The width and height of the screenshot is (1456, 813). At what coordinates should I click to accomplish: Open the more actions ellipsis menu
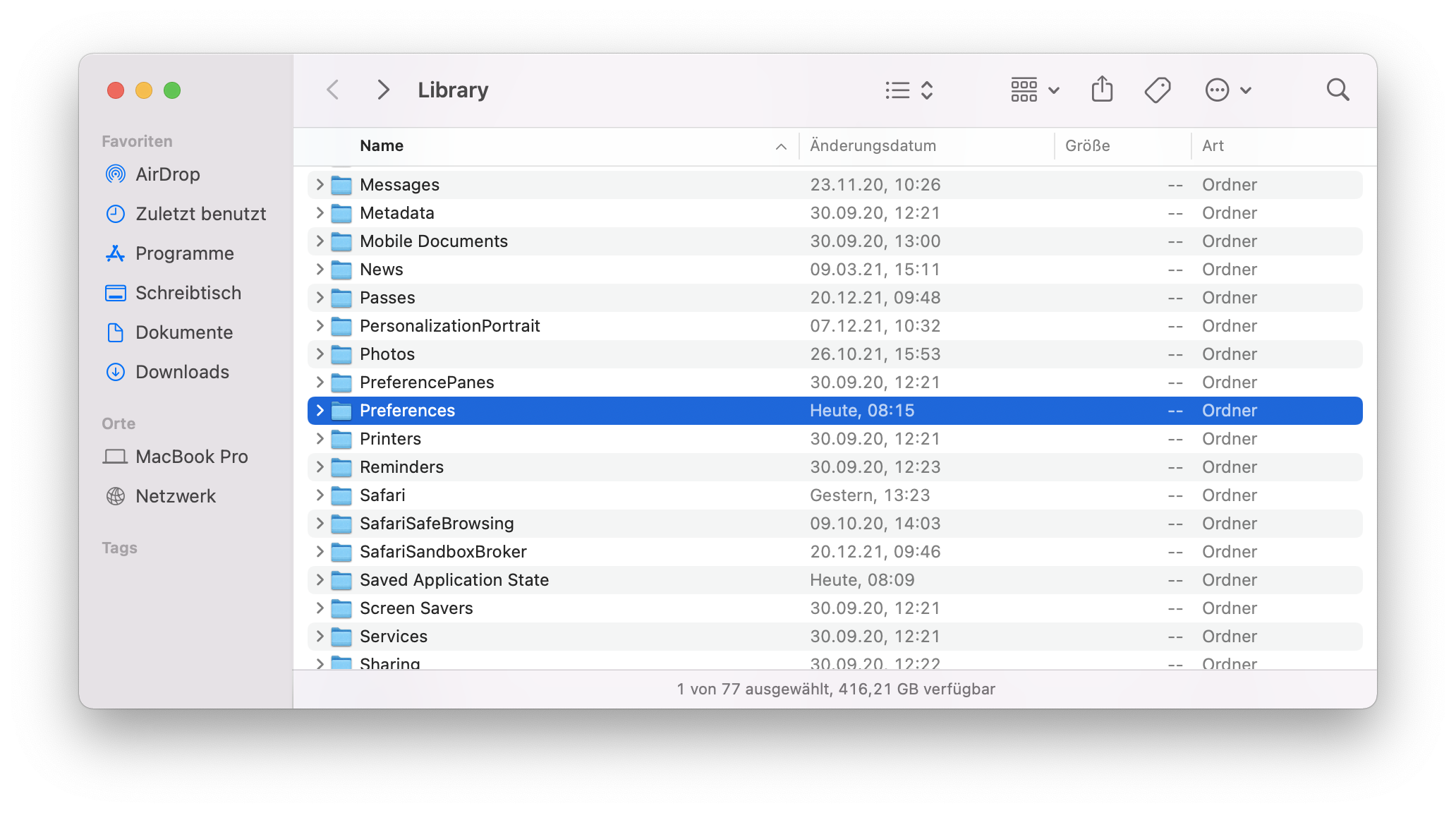(x=1227, y=90)
